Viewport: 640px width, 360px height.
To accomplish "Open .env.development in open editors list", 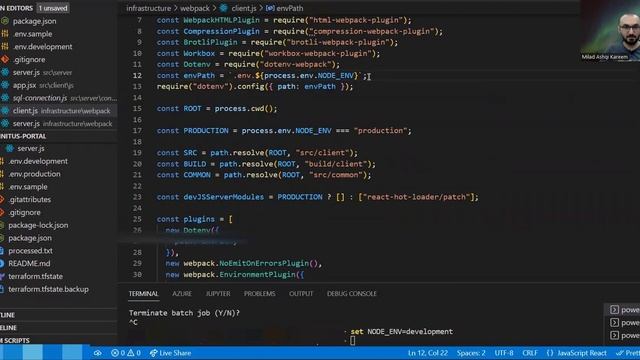I will [x=42, y=47].
